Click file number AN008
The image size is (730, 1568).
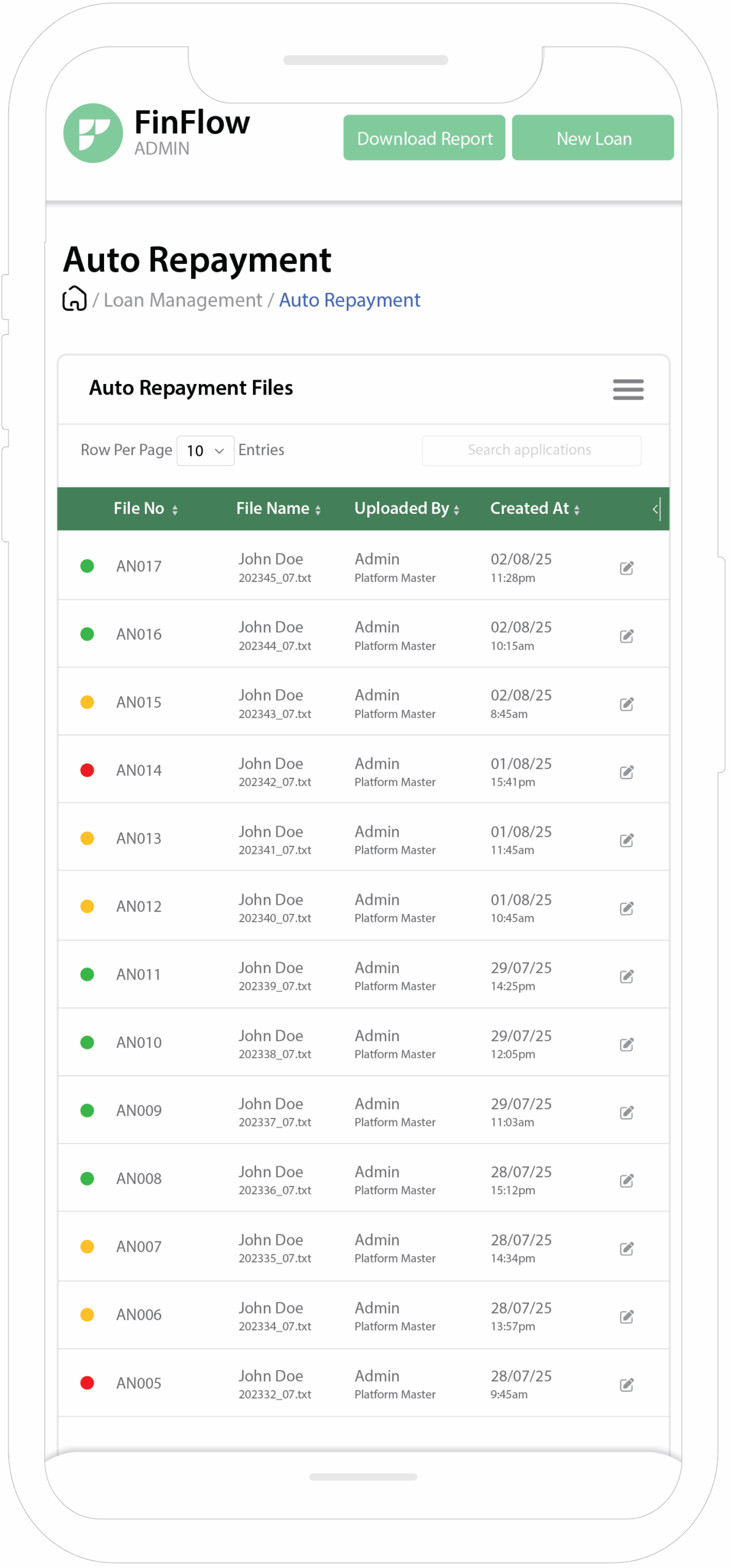coord(138,1178)
